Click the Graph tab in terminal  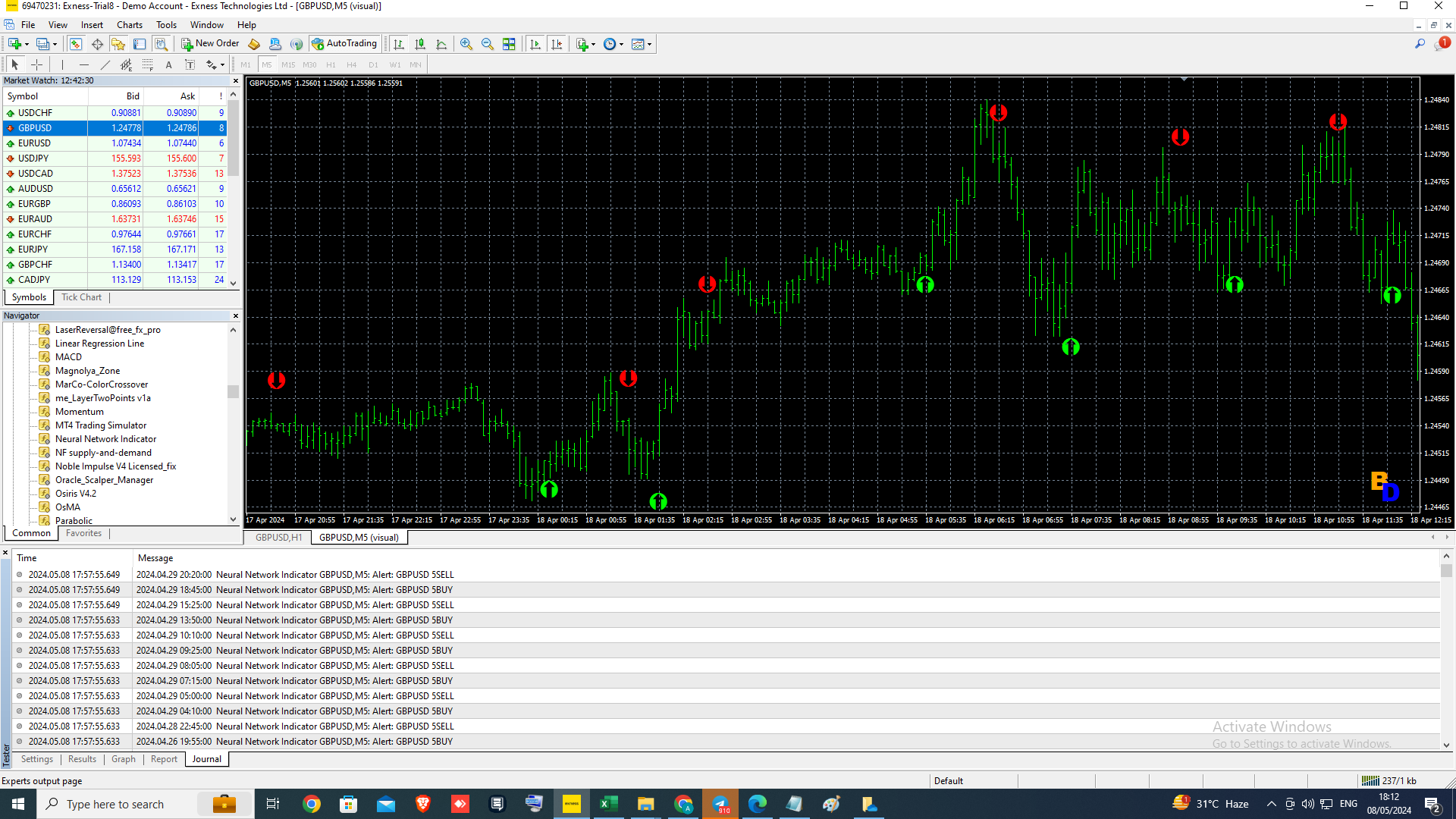(x=123, y=759)
